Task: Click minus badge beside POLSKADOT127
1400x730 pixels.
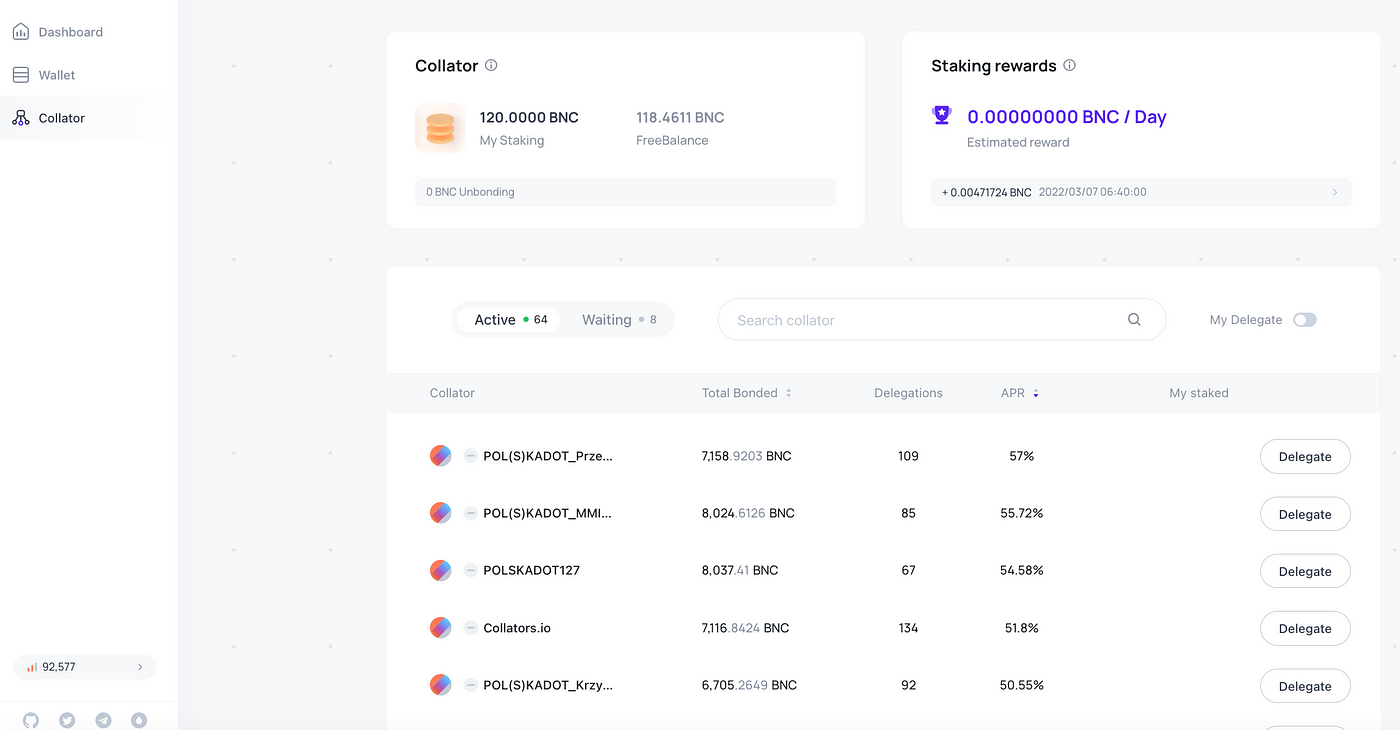Action: point(471,570)
